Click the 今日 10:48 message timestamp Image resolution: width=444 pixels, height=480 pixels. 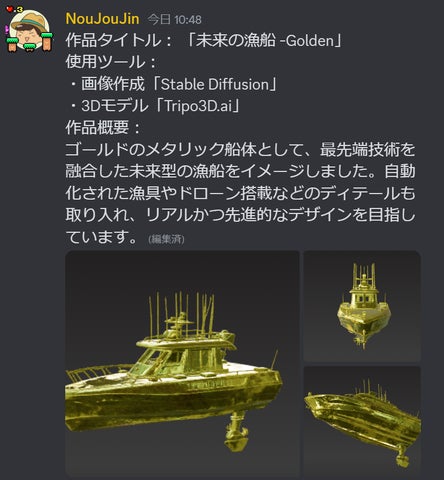pyautogui.click(x=175, y=20)
